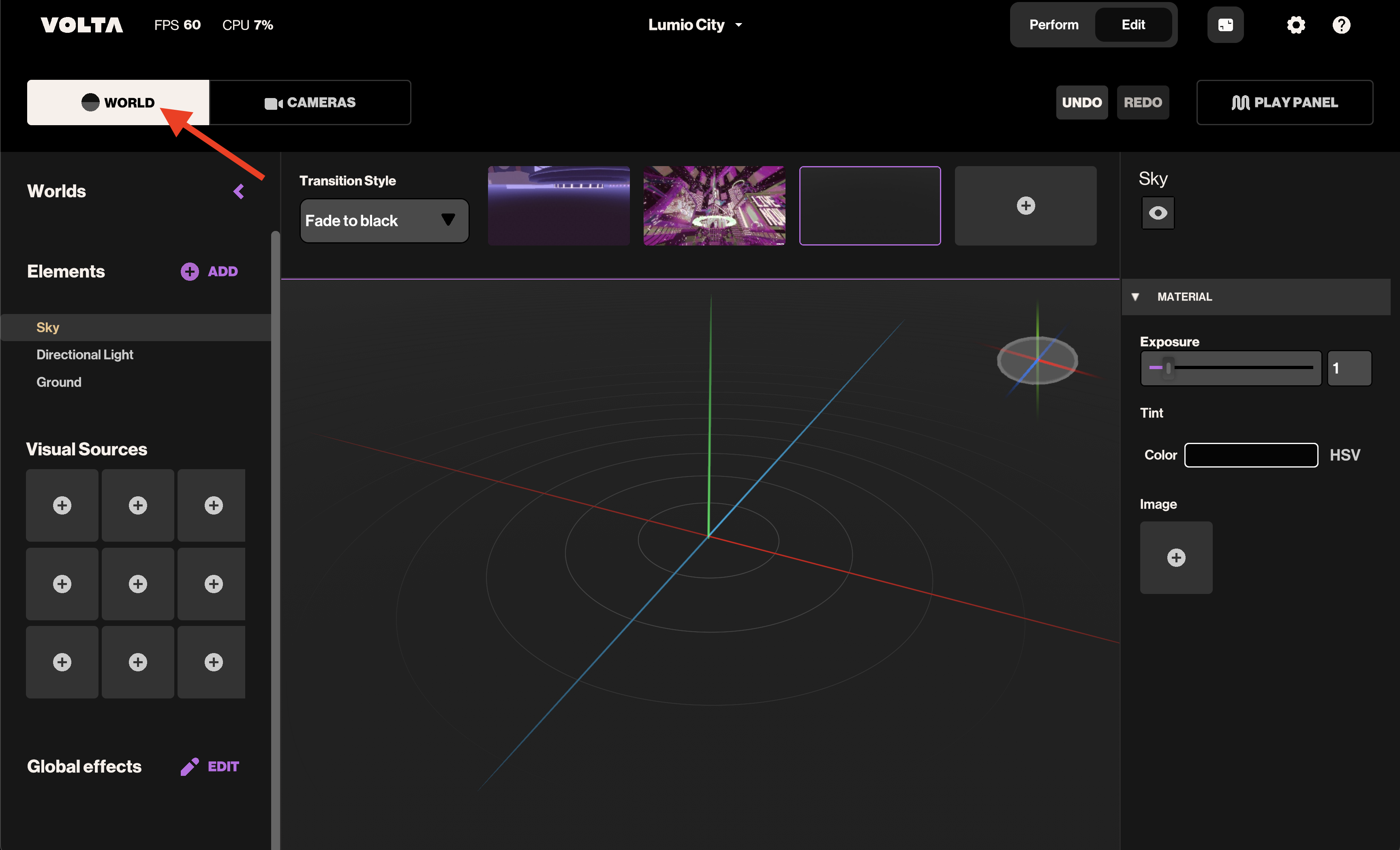
Task: Add first Visual Sources slot
Action: [62, 505]
